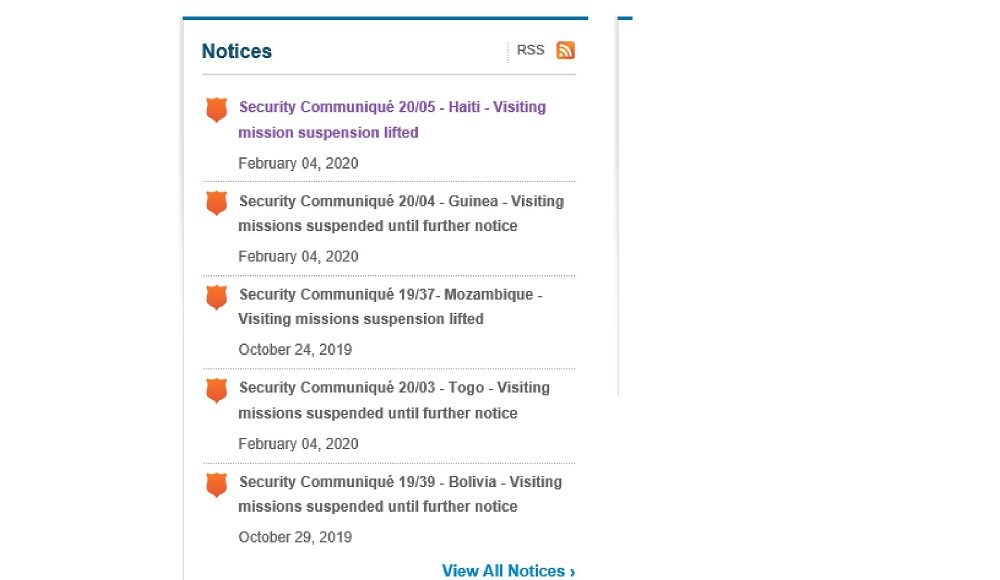Open Security Communiqué 20/05 Haiti notice
The height and width of the screenshot is (580, 1000).
coord(392,119)
